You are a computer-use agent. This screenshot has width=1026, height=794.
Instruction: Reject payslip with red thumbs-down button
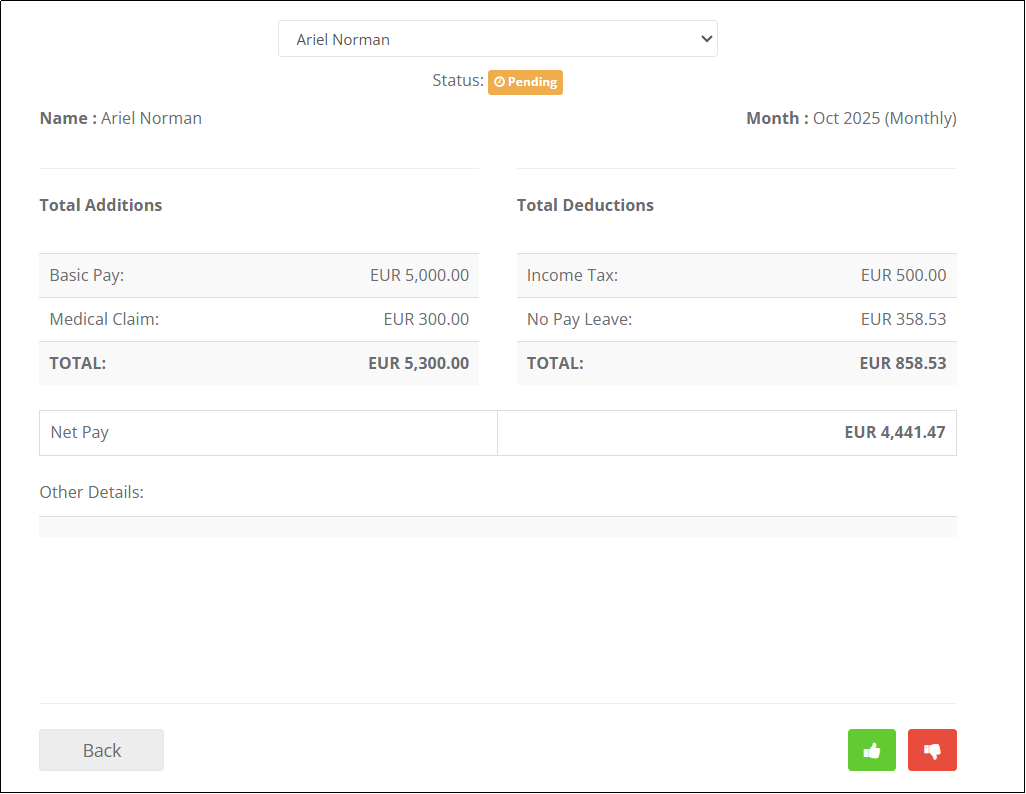(932, 750)
